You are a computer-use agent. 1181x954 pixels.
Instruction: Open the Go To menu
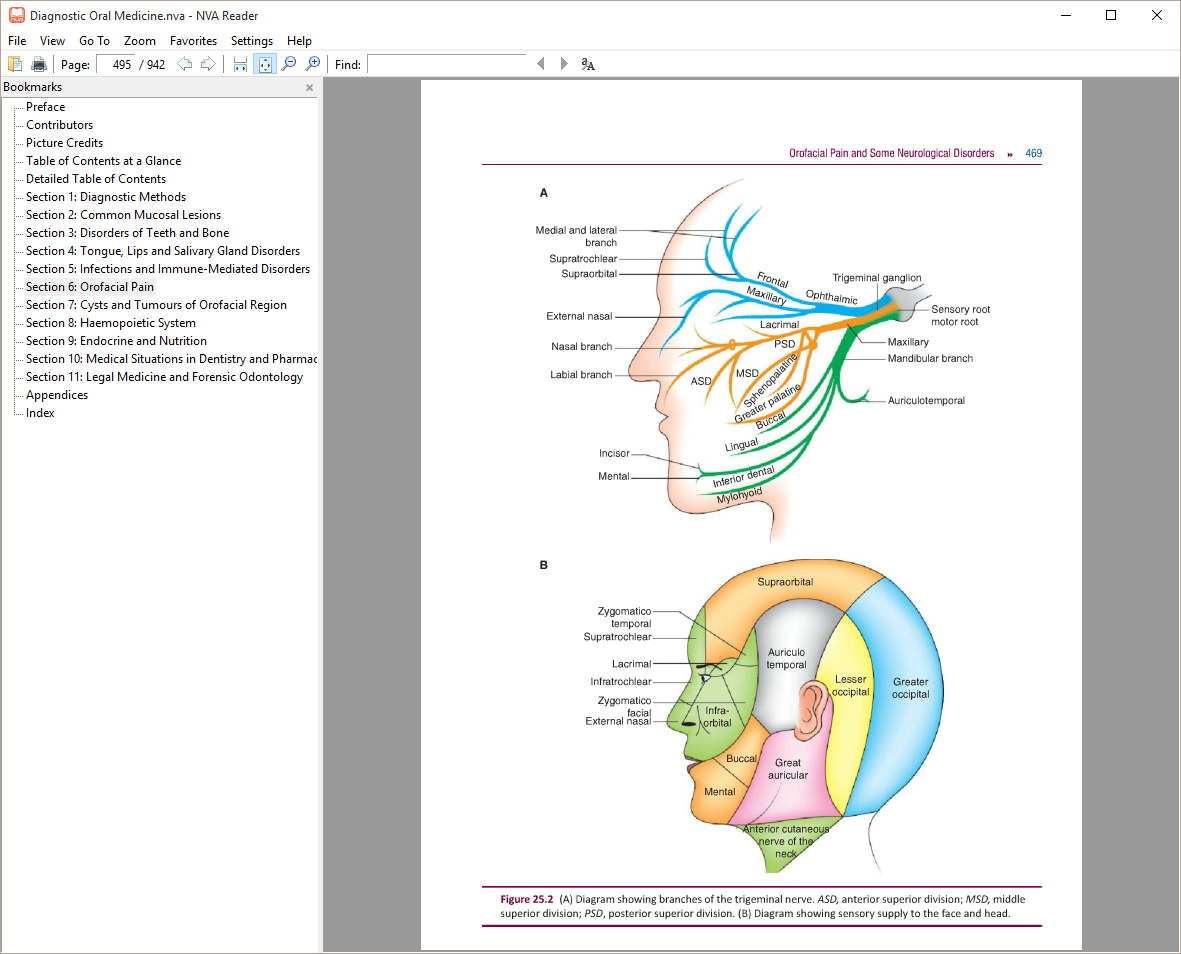pyautogui.click(x=94, y=41)
